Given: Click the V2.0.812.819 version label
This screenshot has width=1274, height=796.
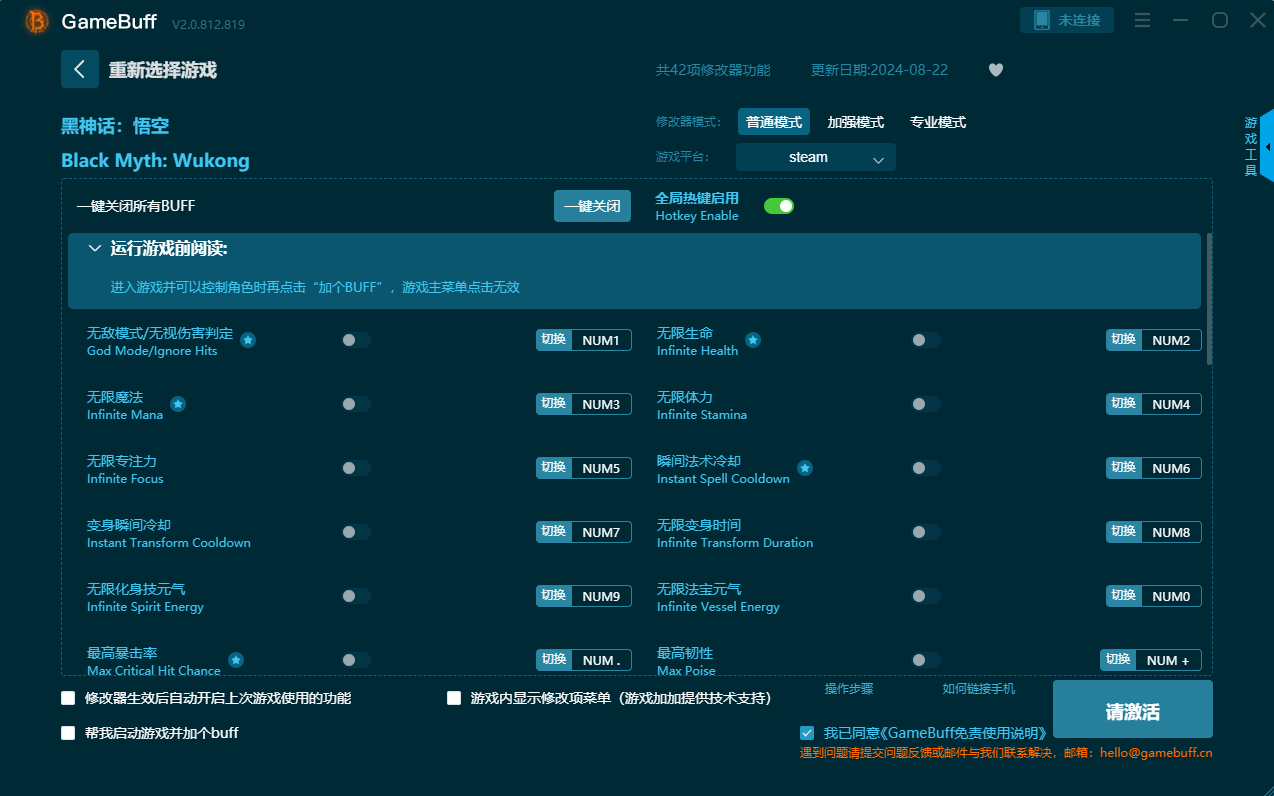Looking at the screenshot, I should pyautogui.click(x=208, y=24).
